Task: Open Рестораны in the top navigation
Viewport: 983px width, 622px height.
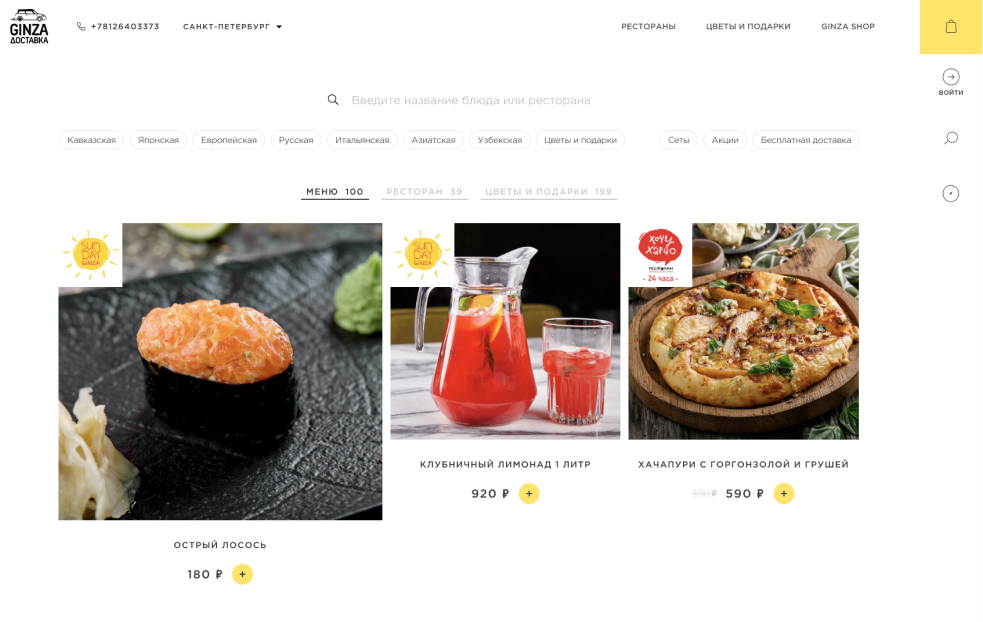Action: pyautogui.click(x=648, y=26)
